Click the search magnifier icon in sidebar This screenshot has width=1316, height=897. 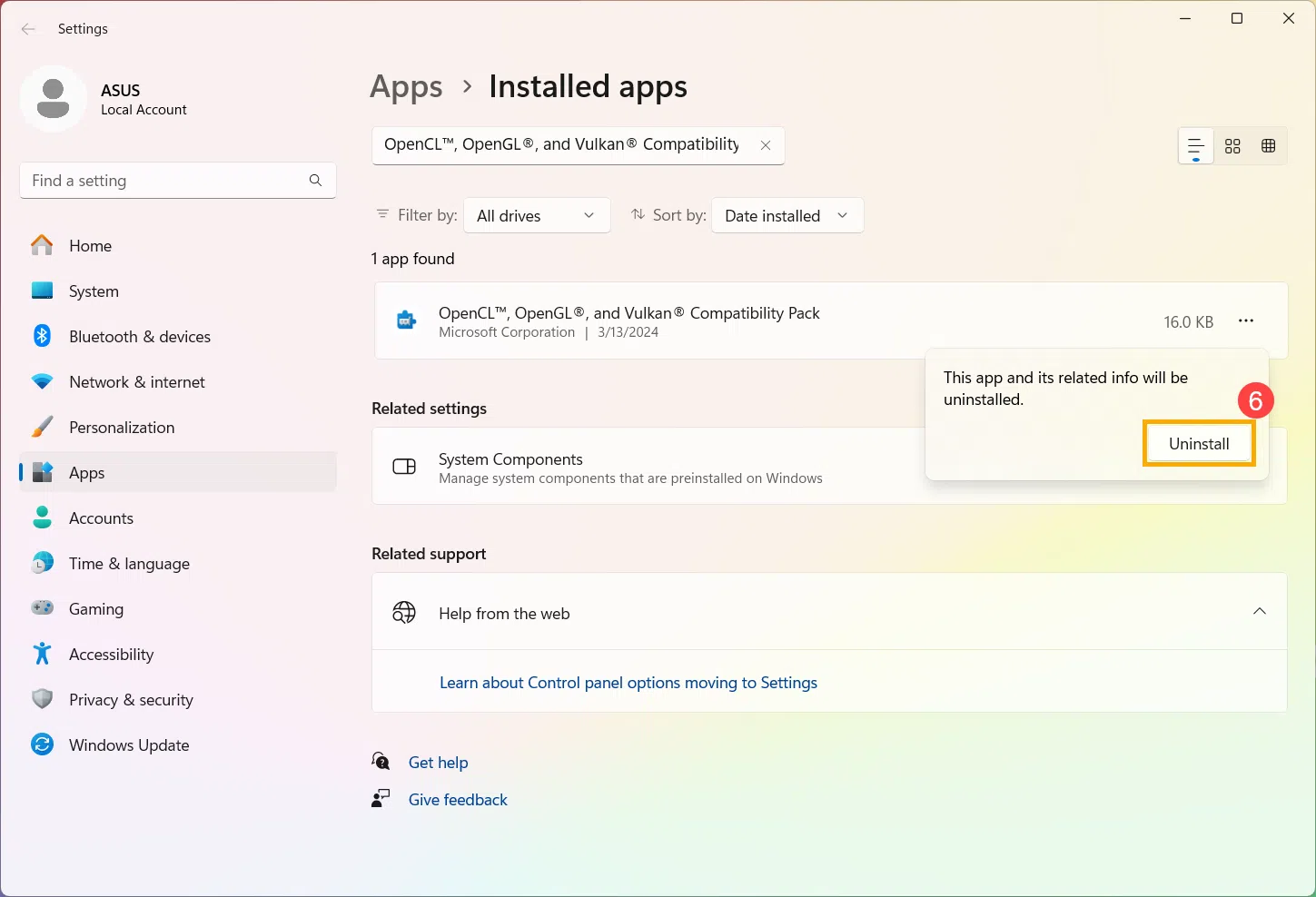[315, 181]
